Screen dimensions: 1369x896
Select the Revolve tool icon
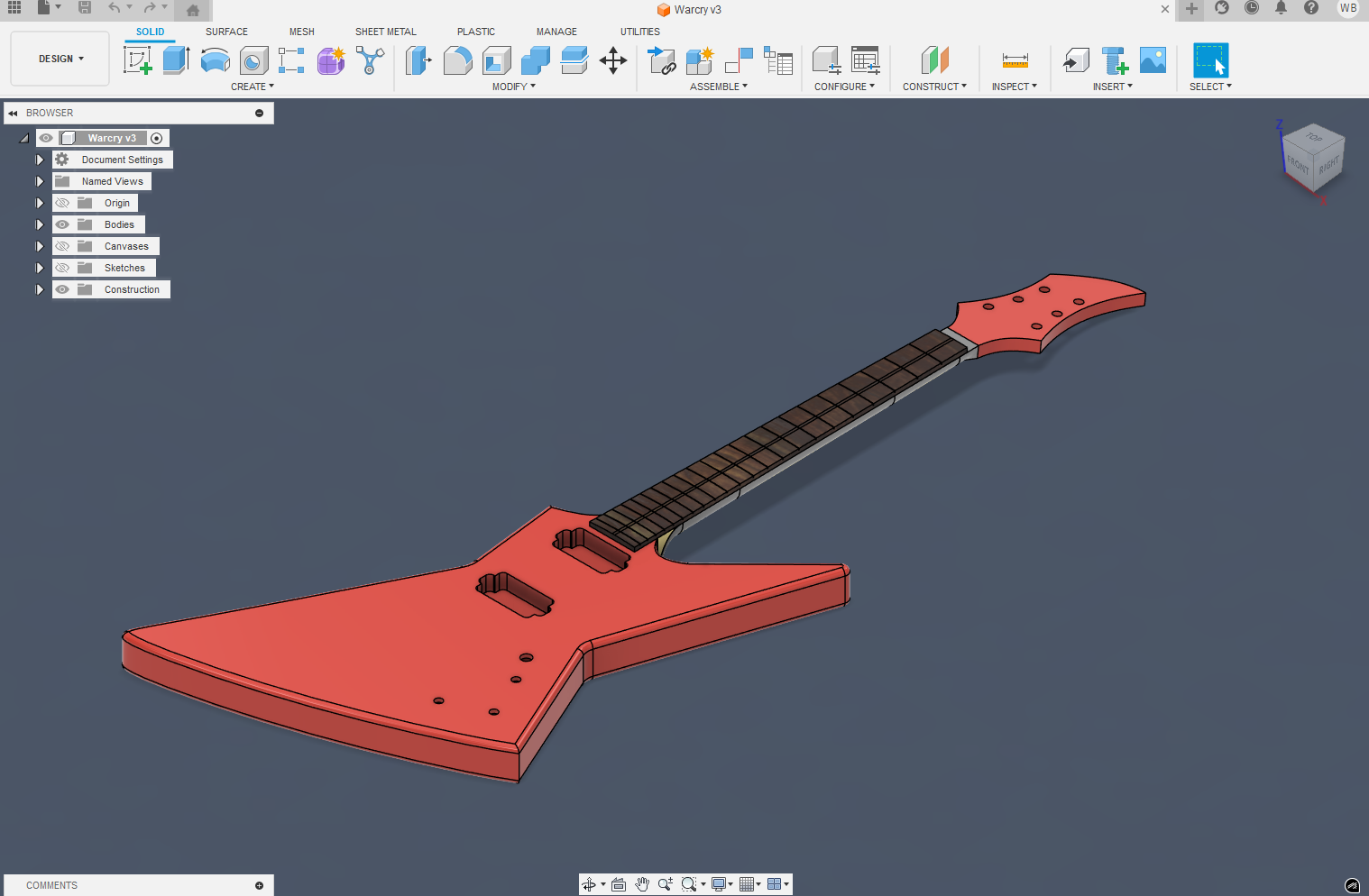pyautogui.click(x=215, y=60)
